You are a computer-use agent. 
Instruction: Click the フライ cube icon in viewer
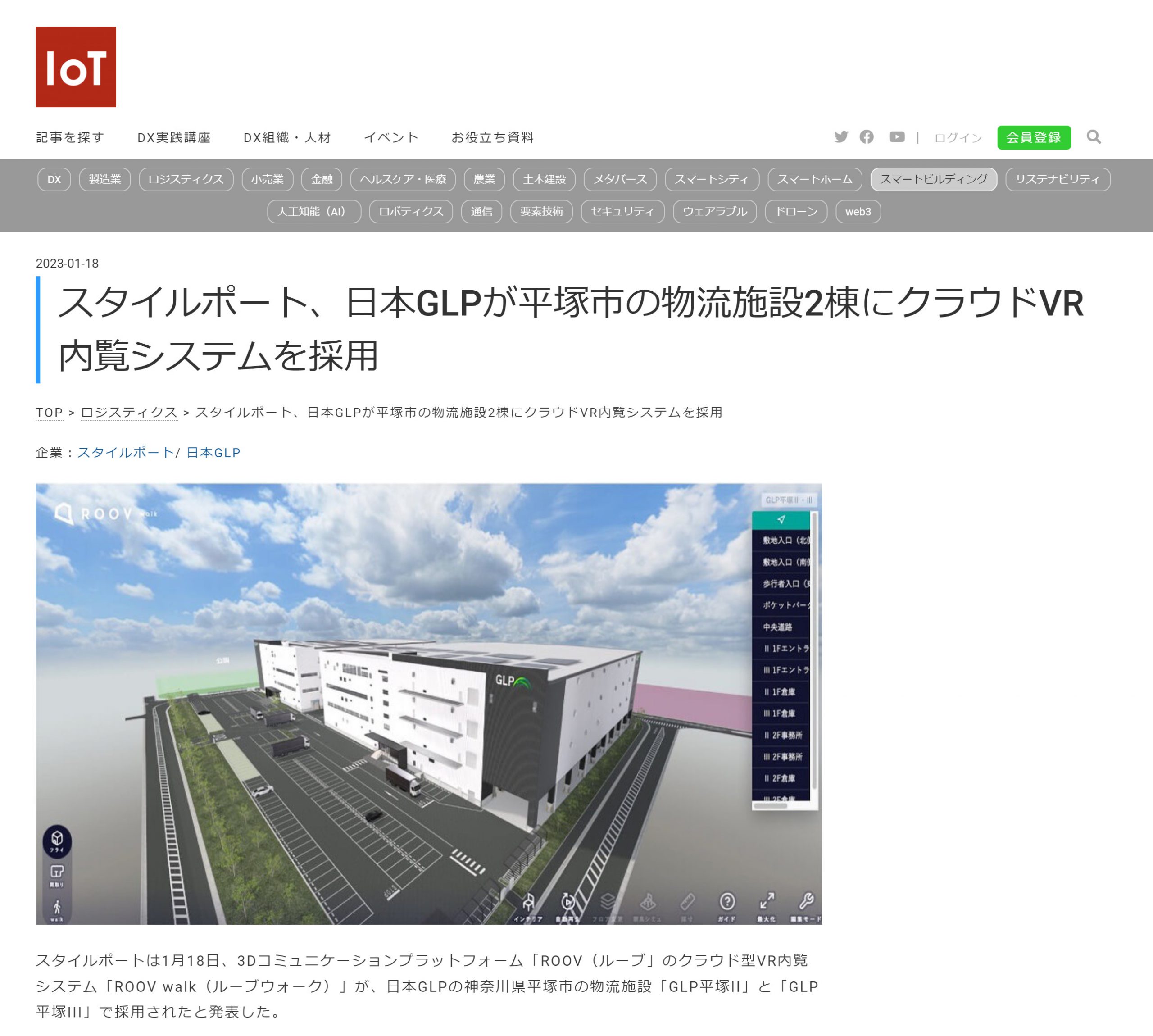(57, 841)
